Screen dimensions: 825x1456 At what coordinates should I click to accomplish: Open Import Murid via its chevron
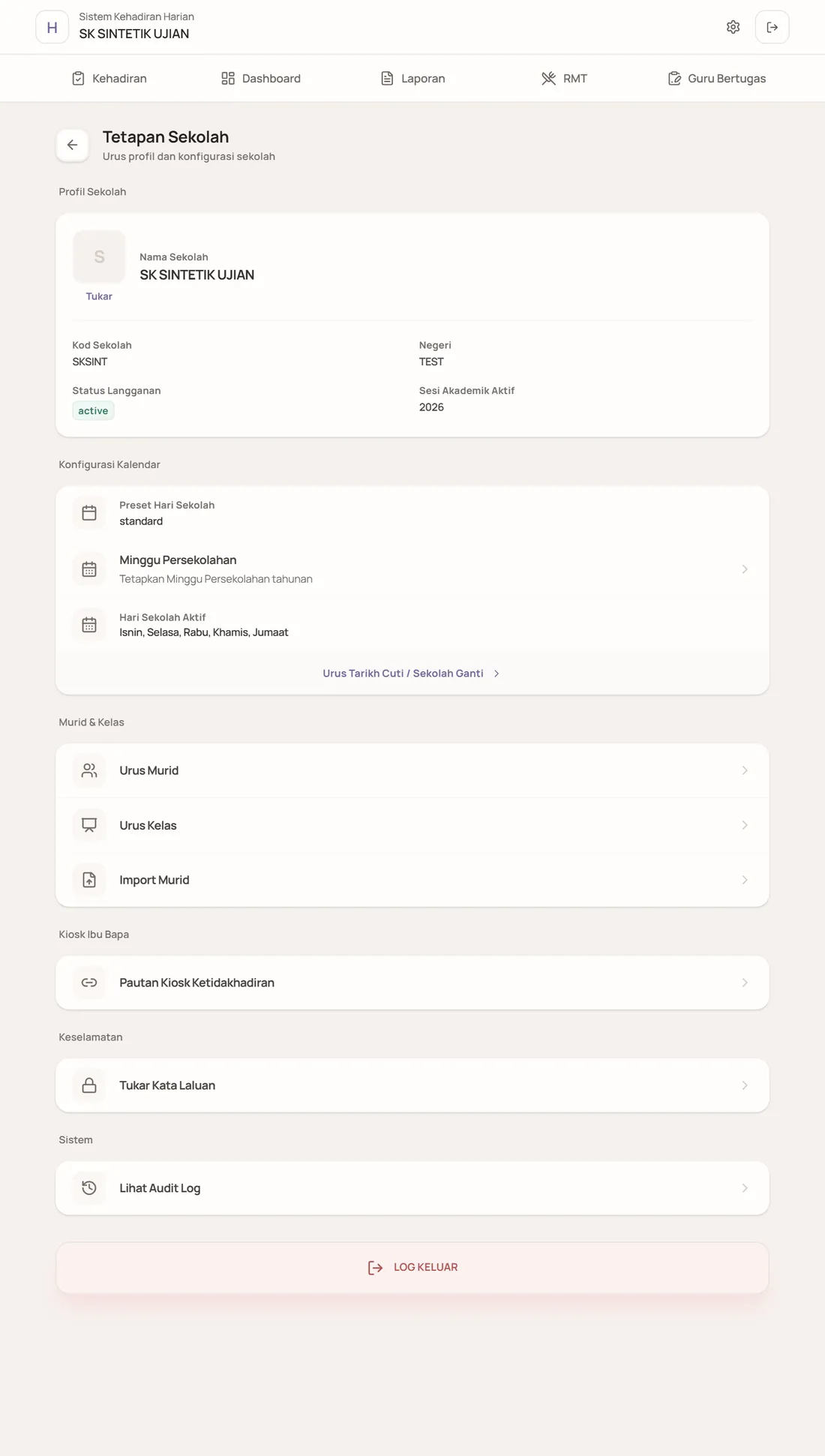click(x=745, y=880)
